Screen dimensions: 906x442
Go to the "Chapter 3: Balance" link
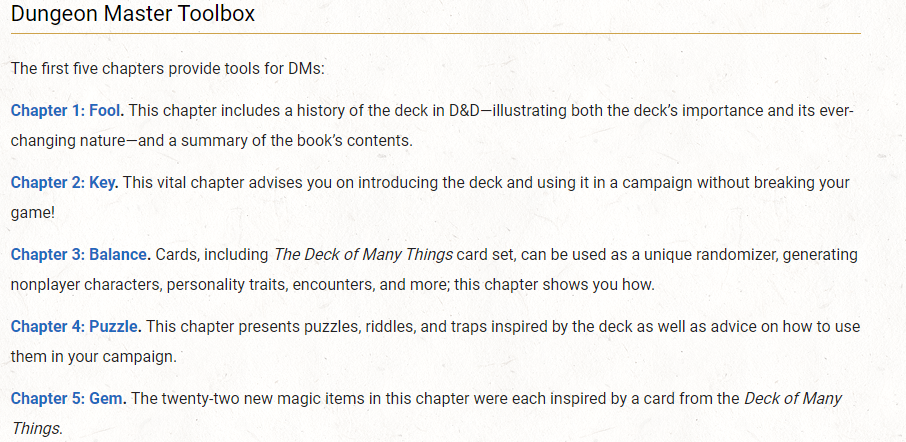(x=80, y=255)
